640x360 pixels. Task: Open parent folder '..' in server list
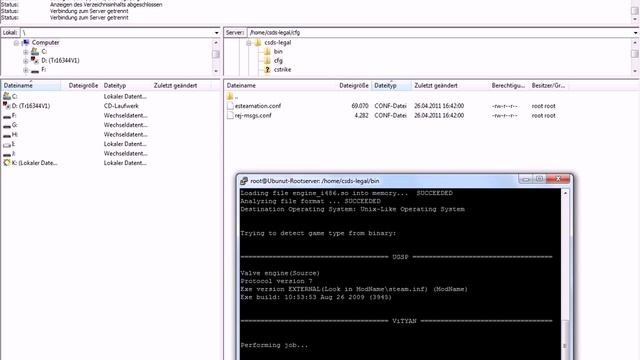pyautogui.click(x=232, y=97)
